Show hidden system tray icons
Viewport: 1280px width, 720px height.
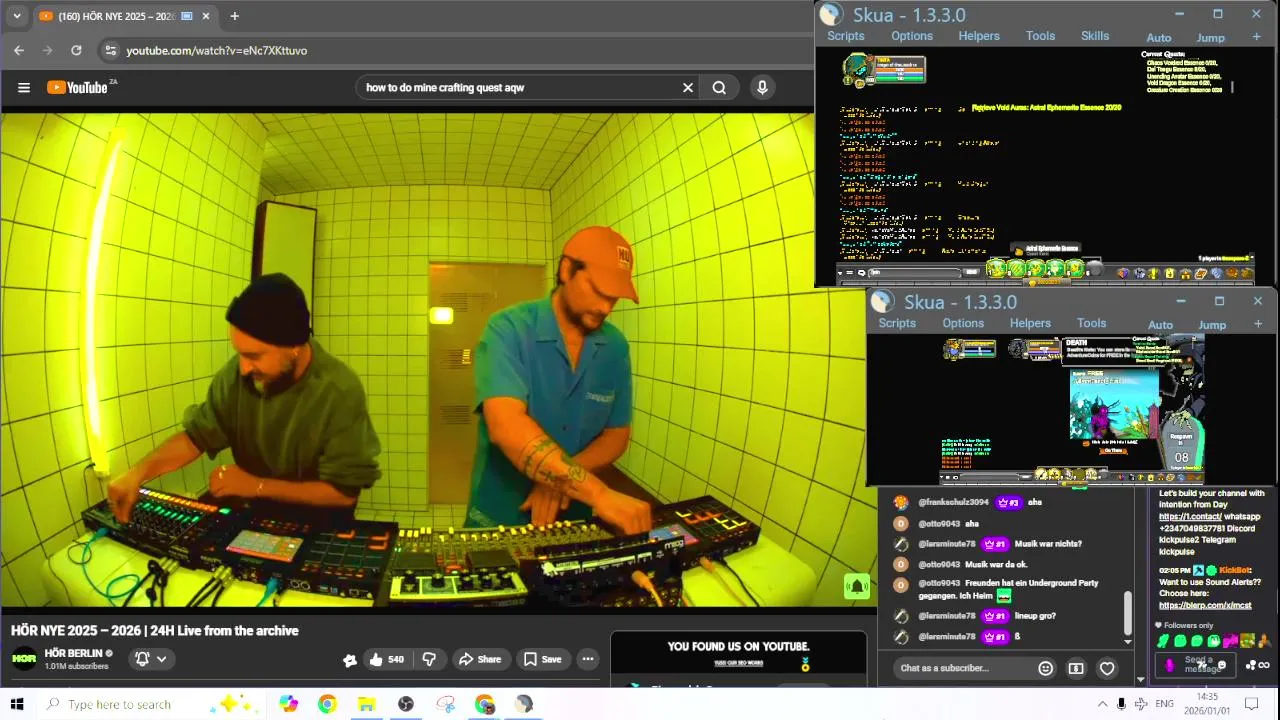pyautogui.click(x=1102, y=704)
